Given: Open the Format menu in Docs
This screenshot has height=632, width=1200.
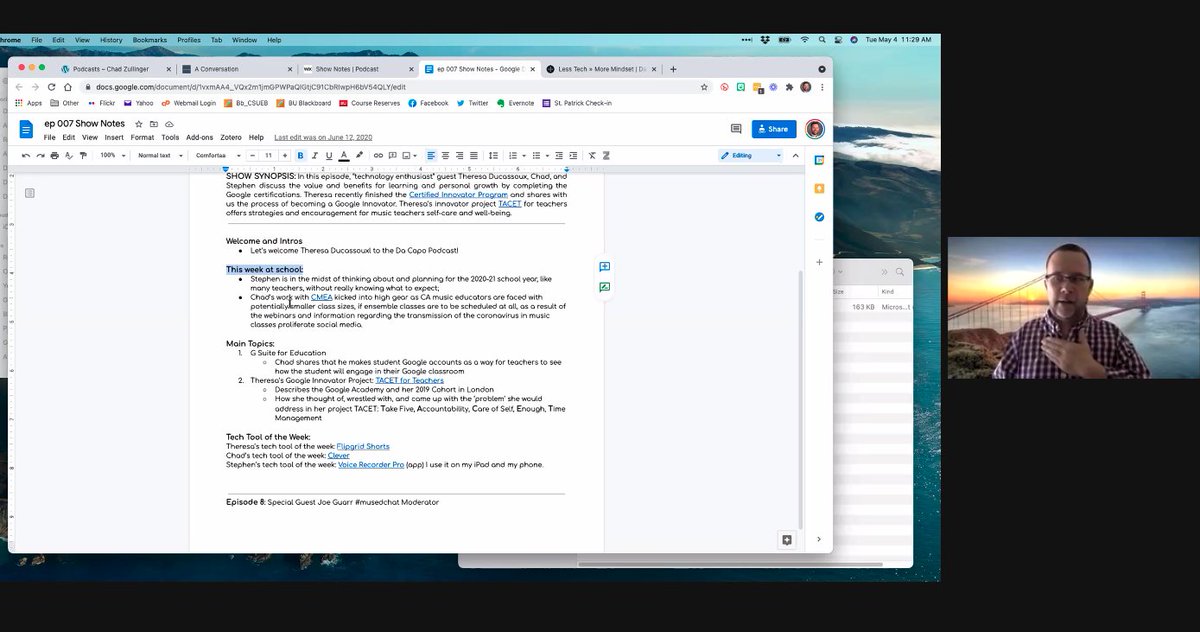Looking at the screenshot, I should tap(142, 137).
